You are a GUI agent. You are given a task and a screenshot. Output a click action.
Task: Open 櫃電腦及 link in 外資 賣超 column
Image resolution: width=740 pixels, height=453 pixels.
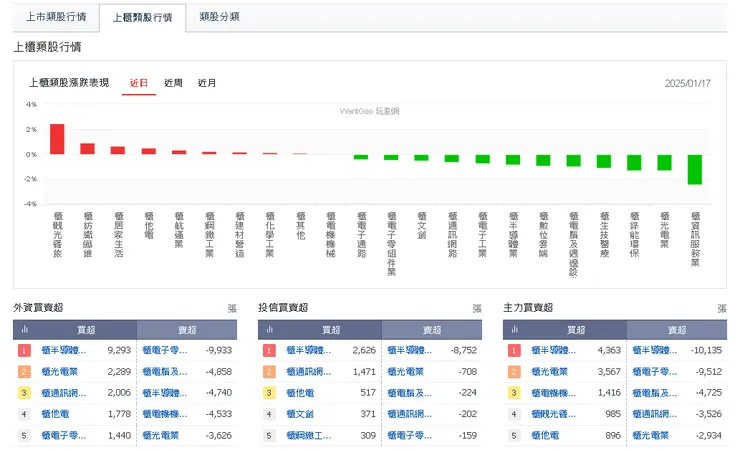164,371
